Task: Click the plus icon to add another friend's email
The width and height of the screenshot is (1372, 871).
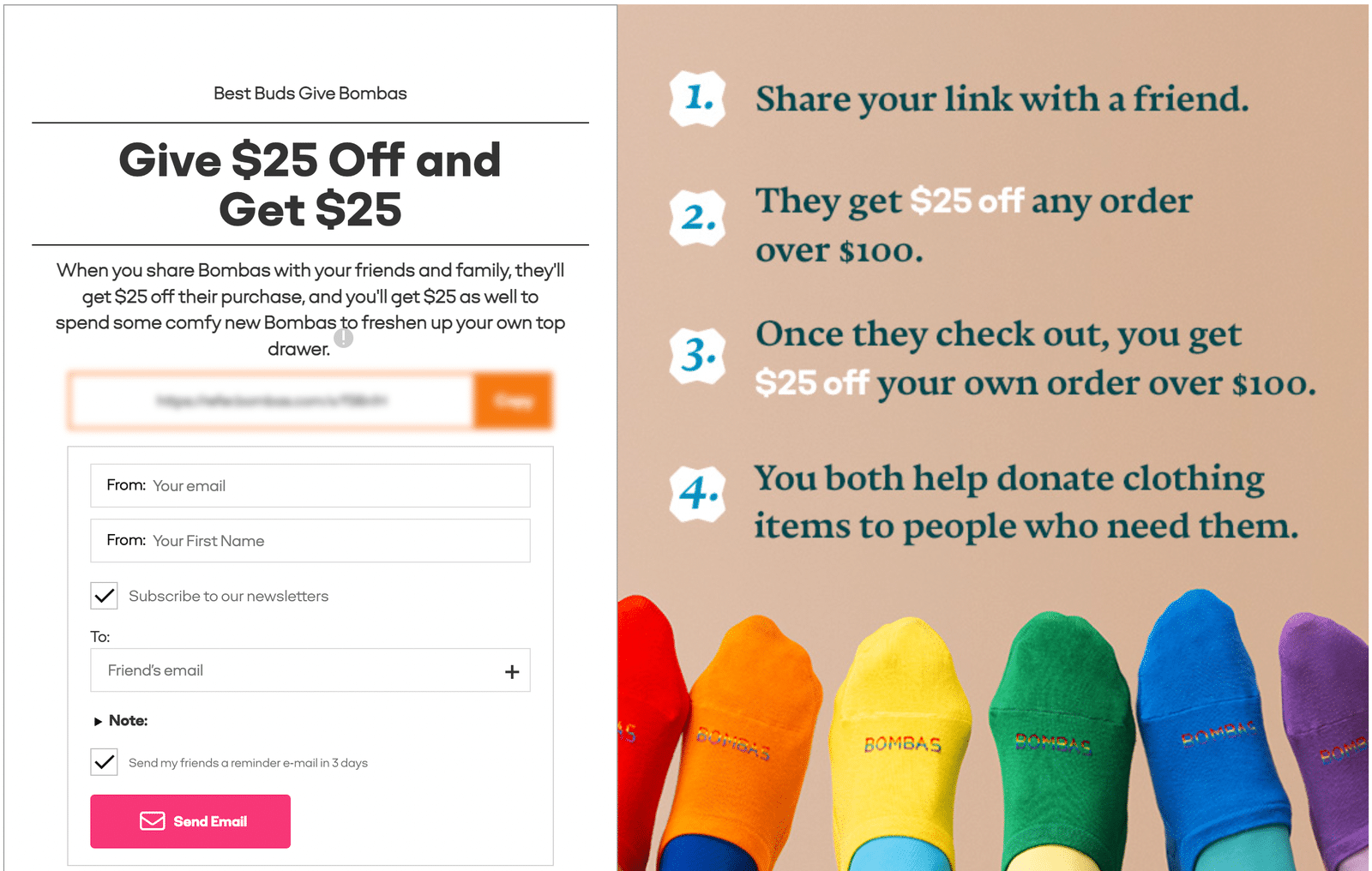Action: tap(513, 671)
